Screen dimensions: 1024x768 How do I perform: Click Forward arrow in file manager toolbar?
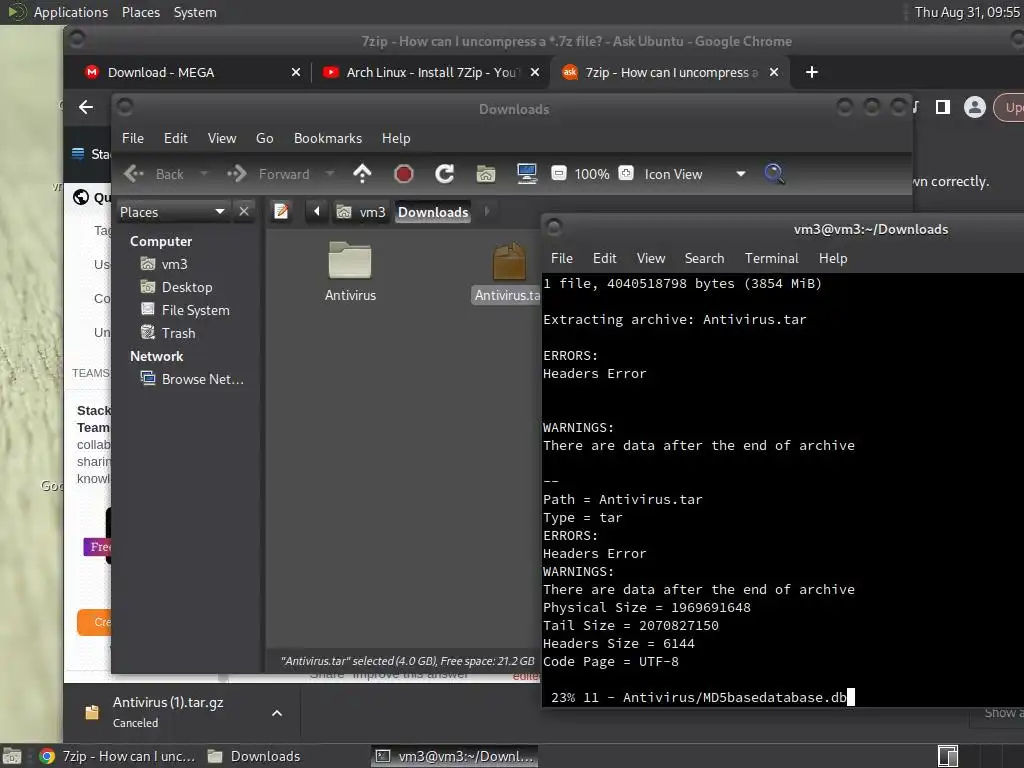point(268,174)
